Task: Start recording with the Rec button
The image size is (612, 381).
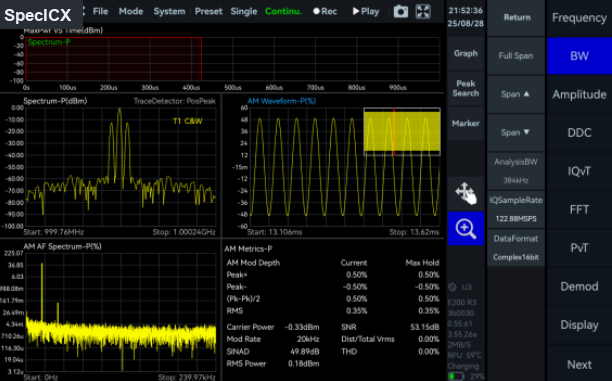Action: click(x=325, y=11)
